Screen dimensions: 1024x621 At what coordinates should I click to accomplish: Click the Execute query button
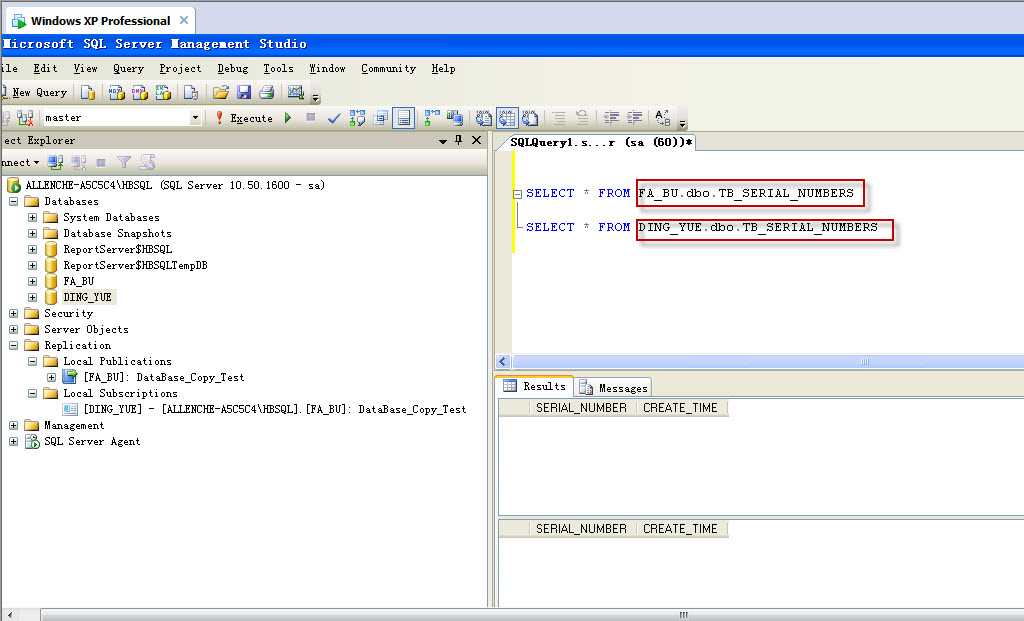point(244,118)
